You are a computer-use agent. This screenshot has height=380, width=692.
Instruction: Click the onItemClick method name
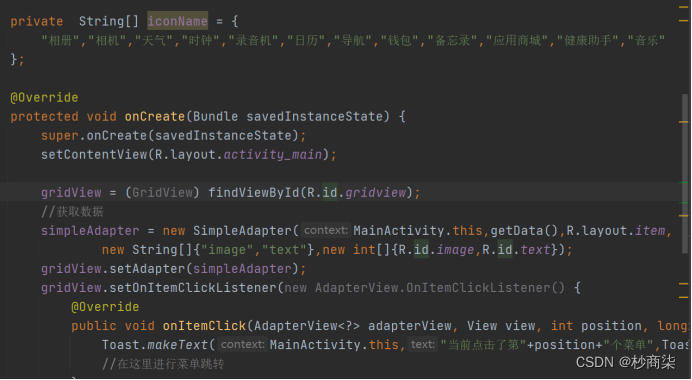point(204,326)
